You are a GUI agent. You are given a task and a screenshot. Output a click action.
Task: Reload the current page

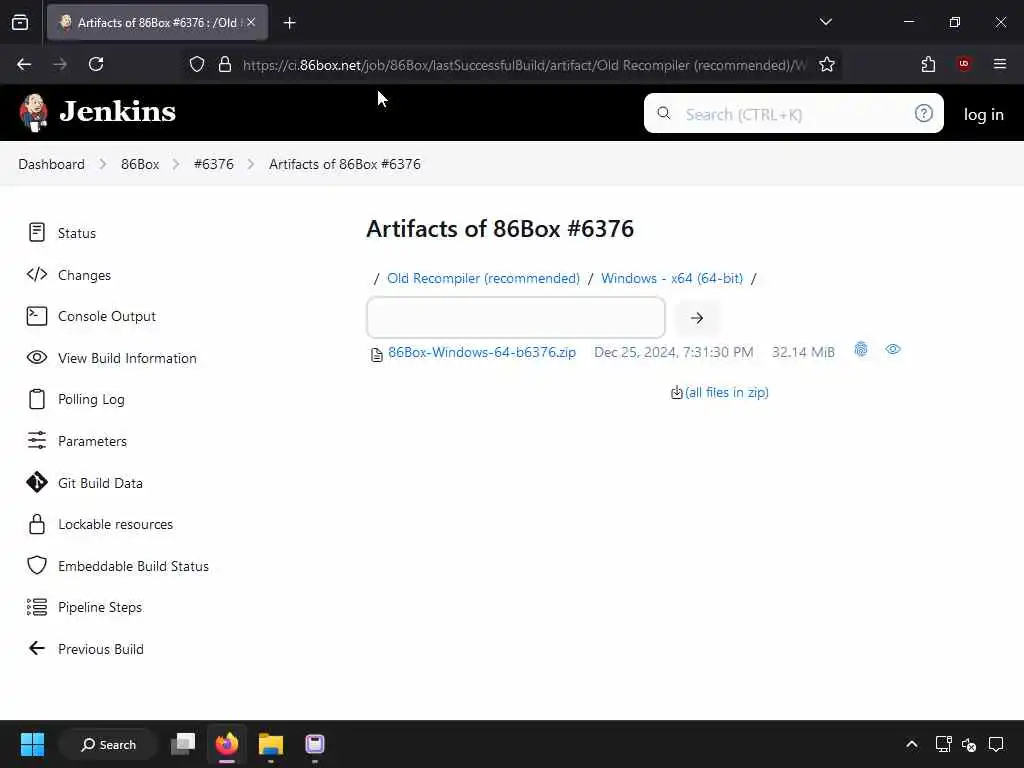[x=96, y=64]
